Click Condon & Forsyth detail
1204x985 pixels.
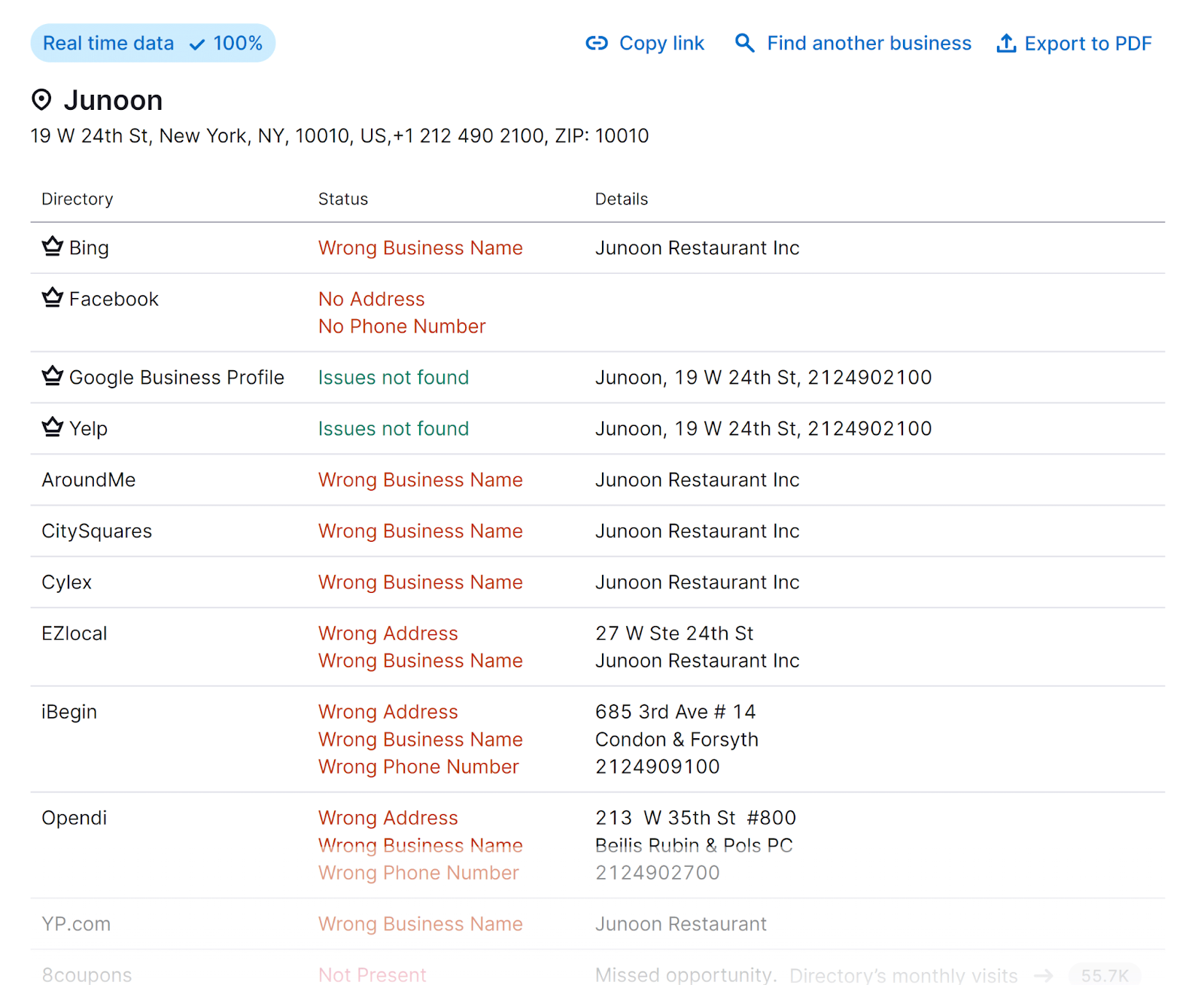tap(676, 739)
